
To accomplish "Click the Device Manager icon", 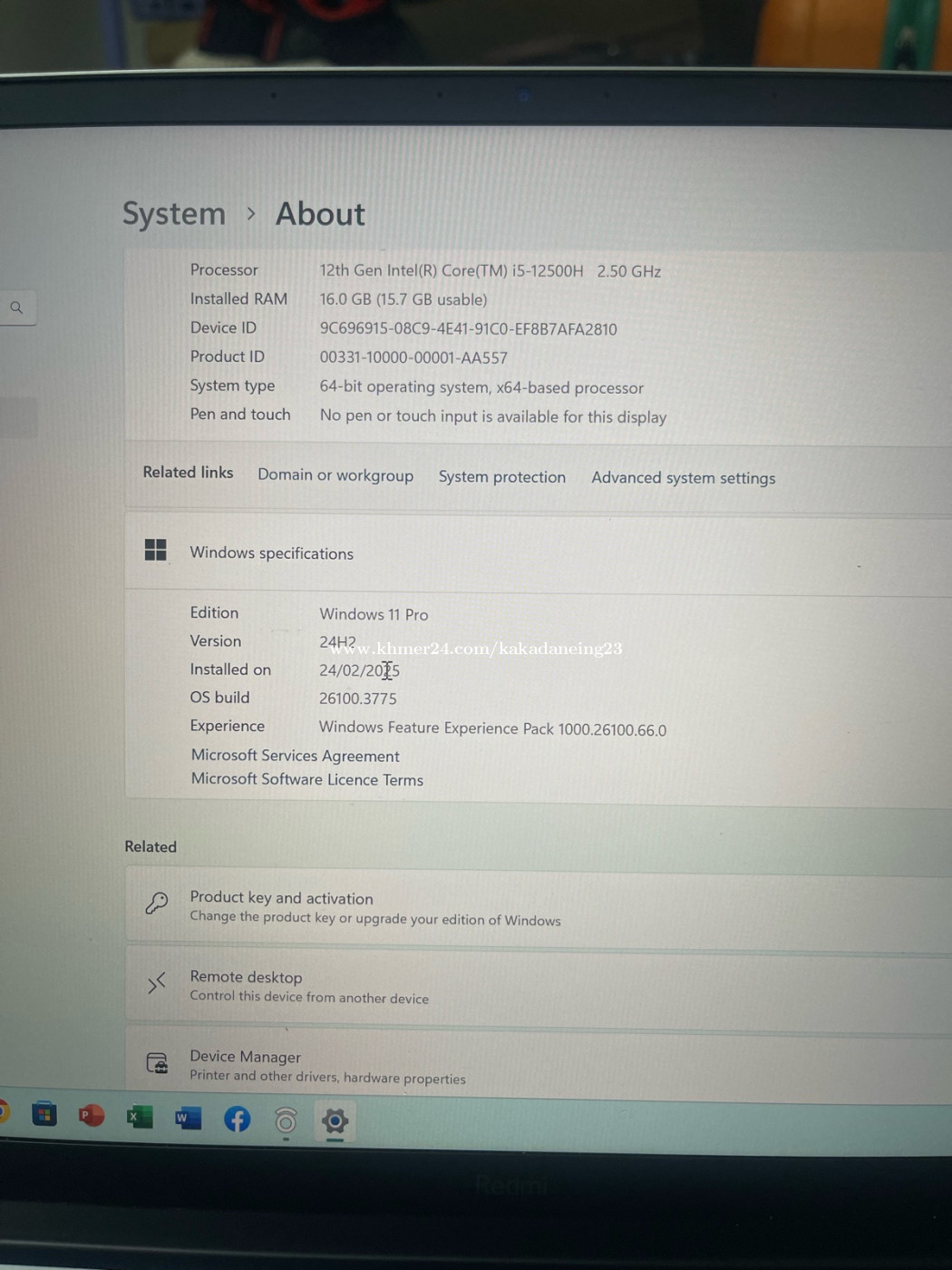I will [157, 1062].
